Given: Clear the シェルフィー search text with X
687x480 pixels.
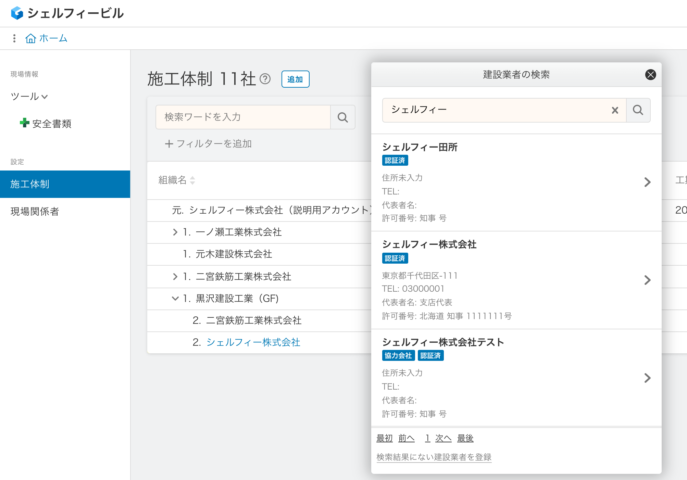Looking at the screenshot, I should click(x=615, y=110).
